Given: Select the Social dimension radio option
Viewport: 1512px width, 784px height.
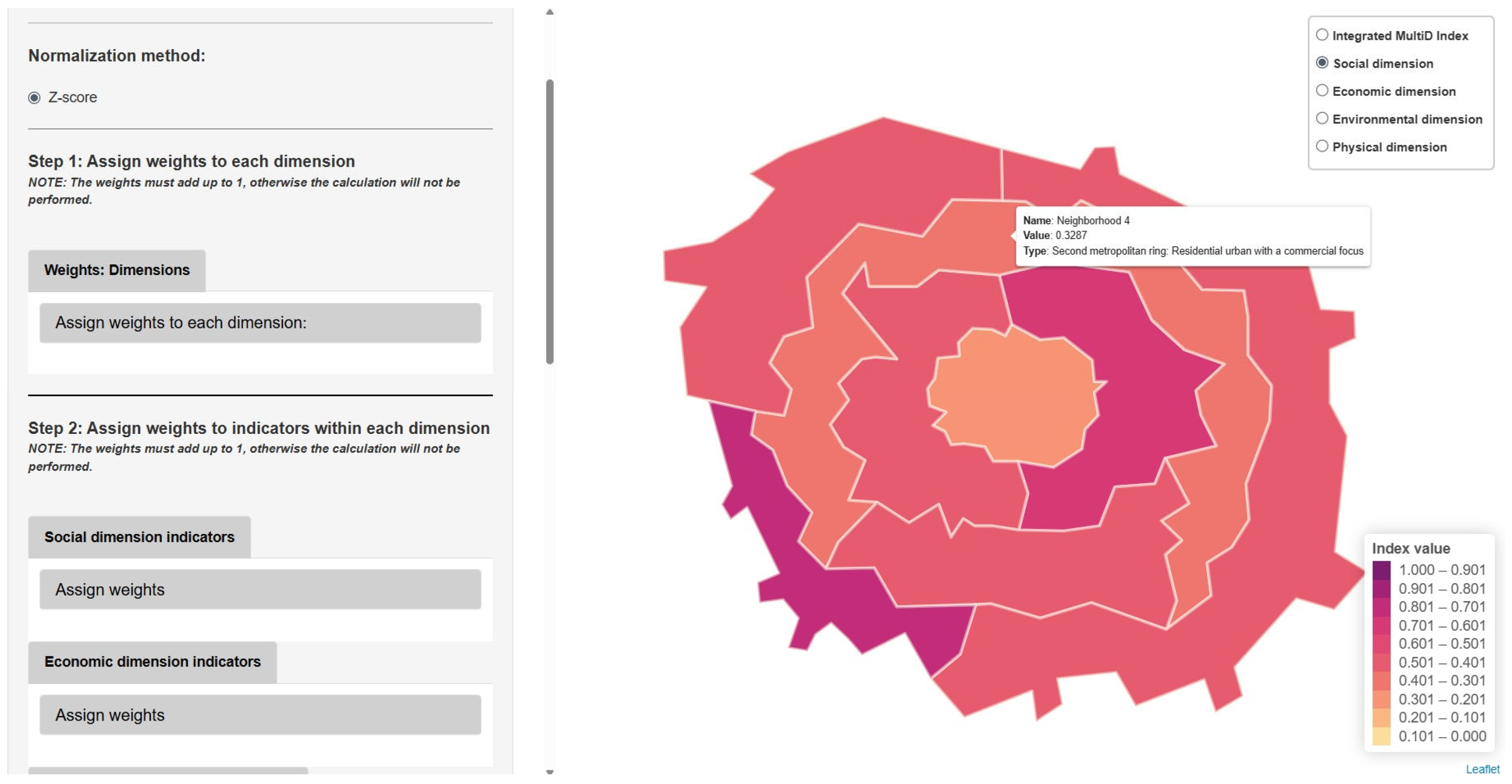Looking at the screenshot, I should 1322,63.
